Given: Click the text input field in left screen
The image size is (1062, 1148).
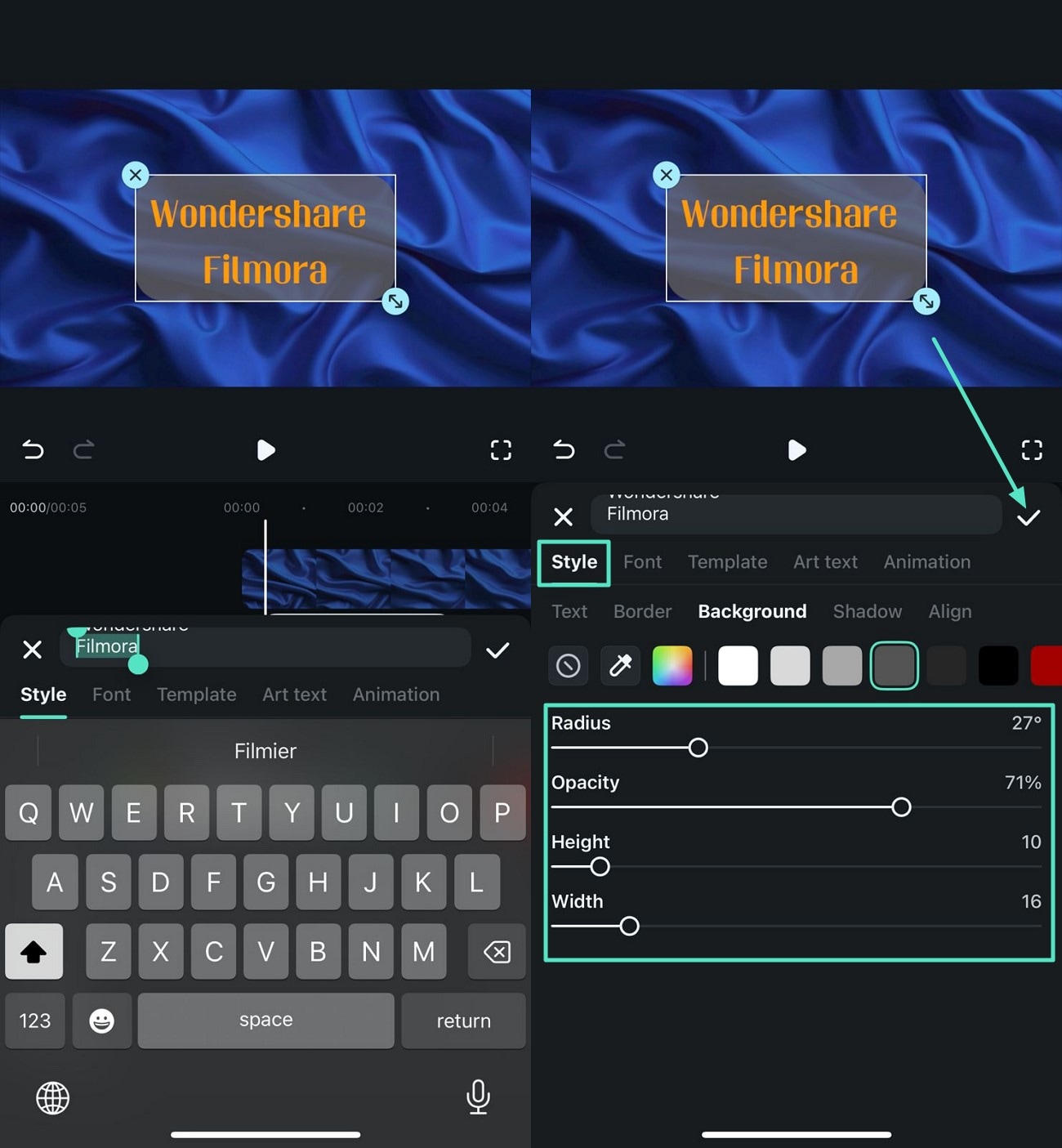Looking at the screenshot, I should (265, 648).
